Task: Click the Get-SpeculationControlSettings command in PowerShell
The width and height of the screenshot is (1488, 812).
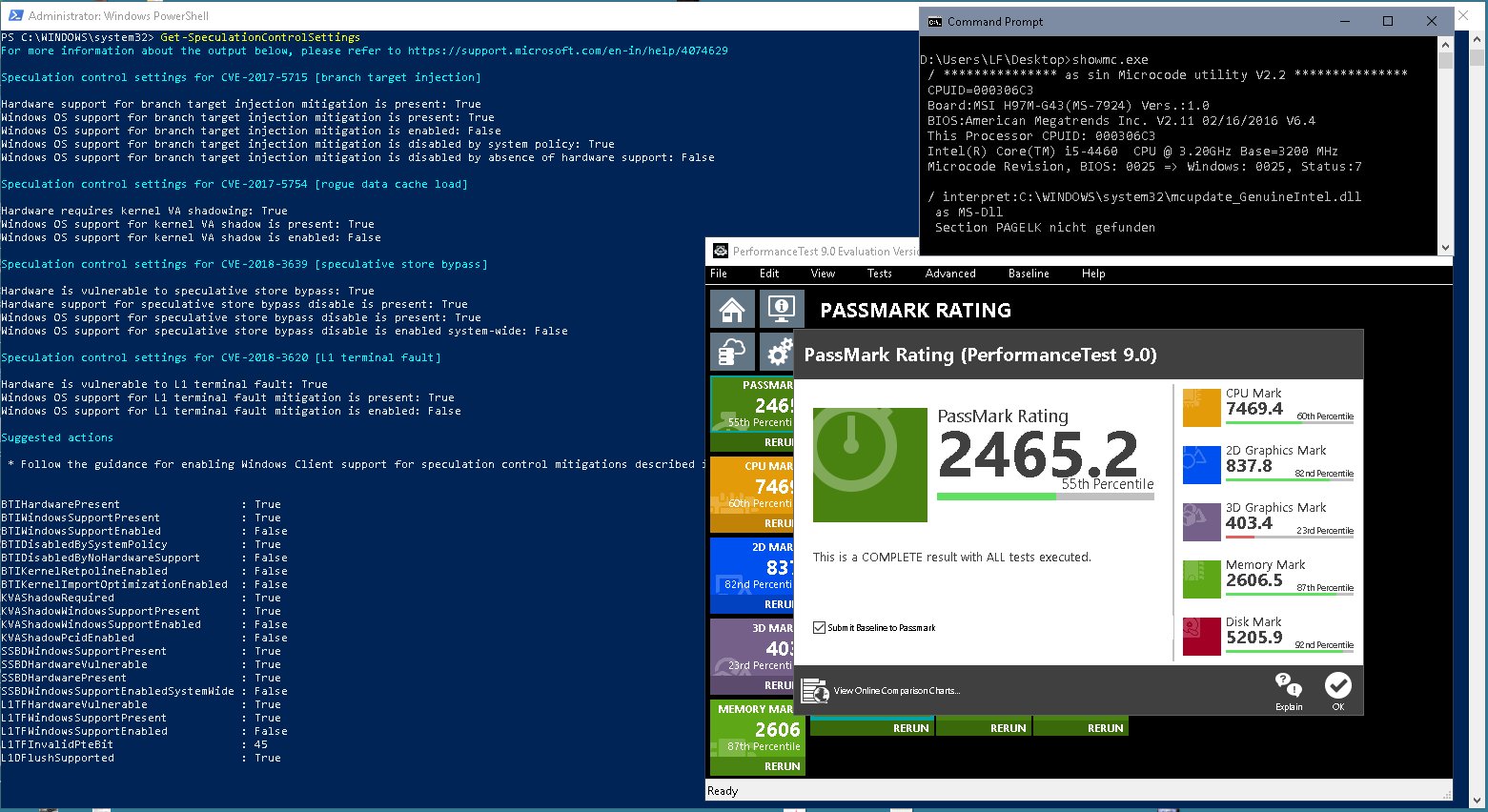Action: (x=260, y=37)
